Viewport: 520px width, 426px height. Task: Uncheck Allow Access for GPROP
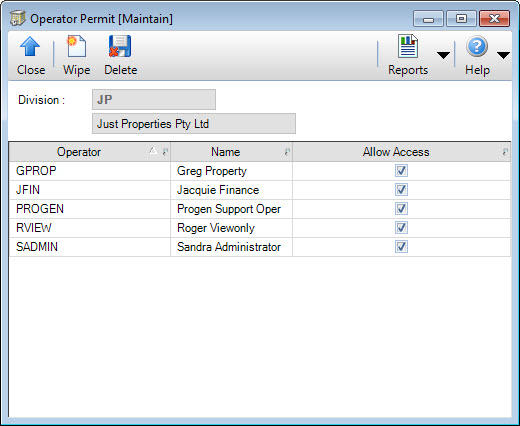401,171
